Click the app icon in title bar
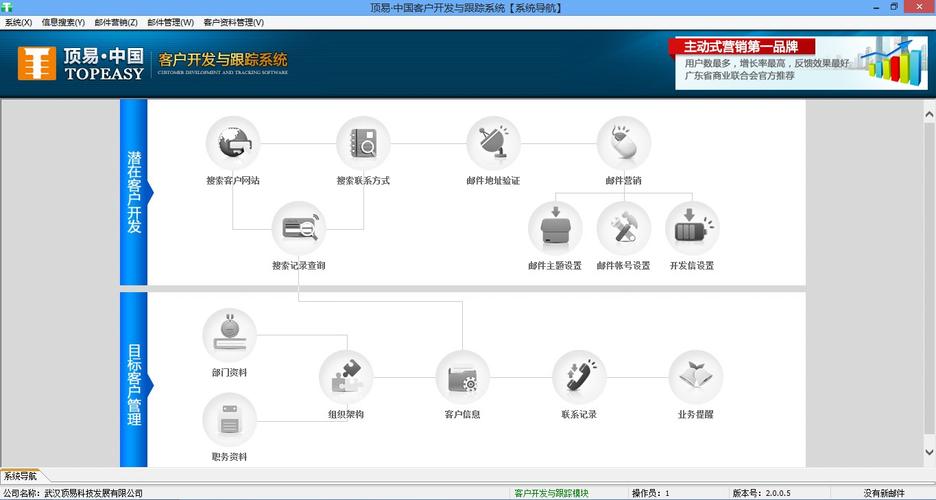Screen dimensions: 936x500 [7, 7]
